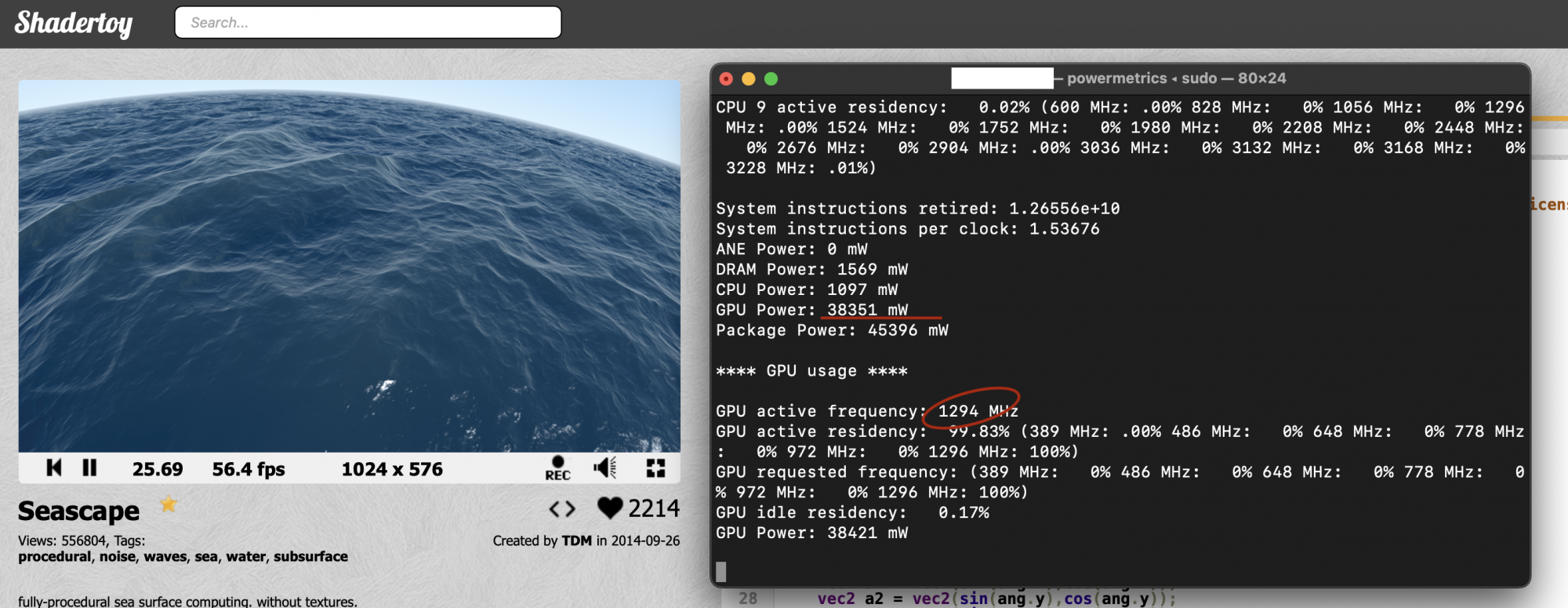Image resolution: width=1568 pixels, height=608 pixels.
Task: Open the waves tag
Action: pyautogui.click(x=165, y=556)
